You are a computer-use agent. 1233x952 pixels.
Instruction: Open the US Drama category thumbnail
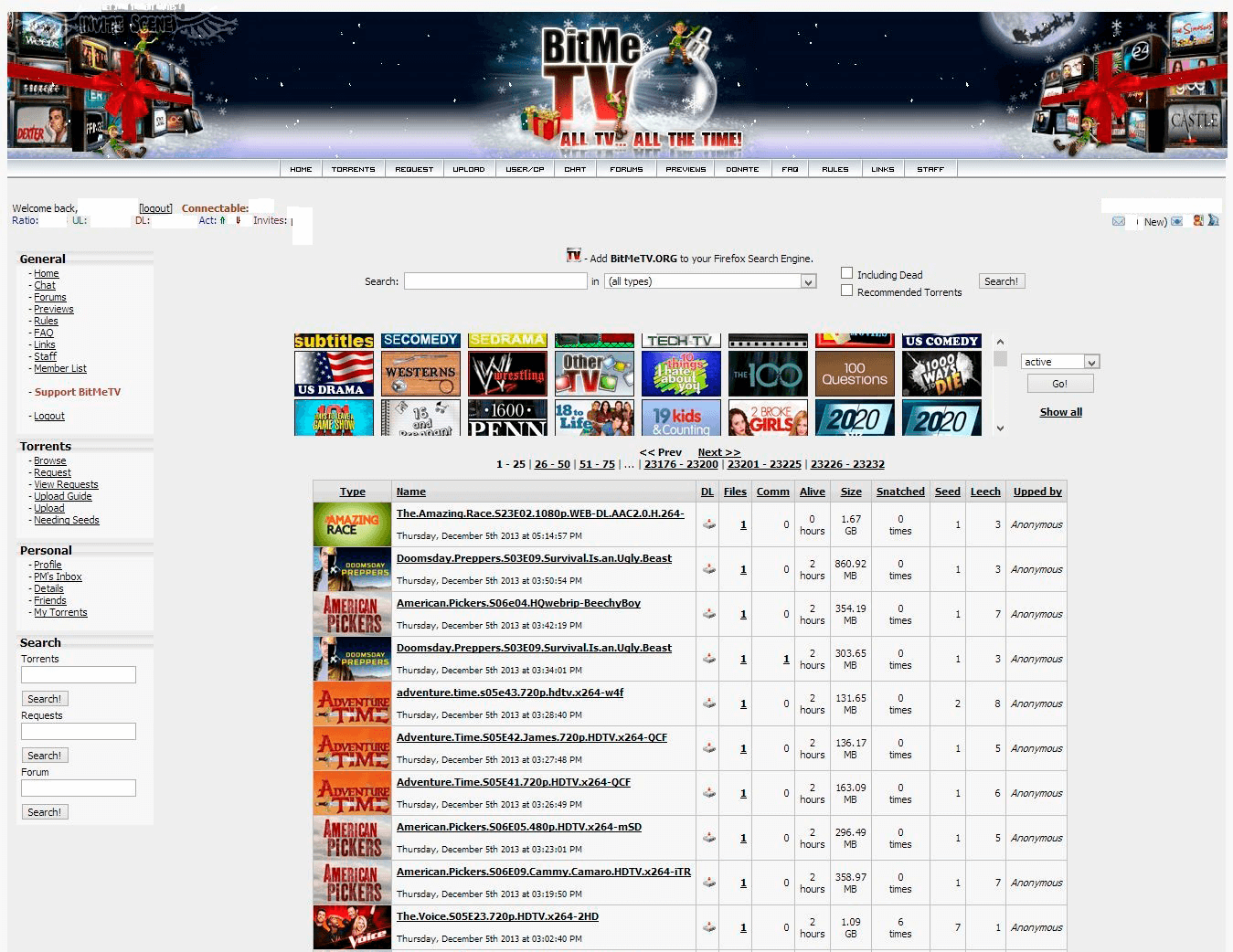[334, 374]
